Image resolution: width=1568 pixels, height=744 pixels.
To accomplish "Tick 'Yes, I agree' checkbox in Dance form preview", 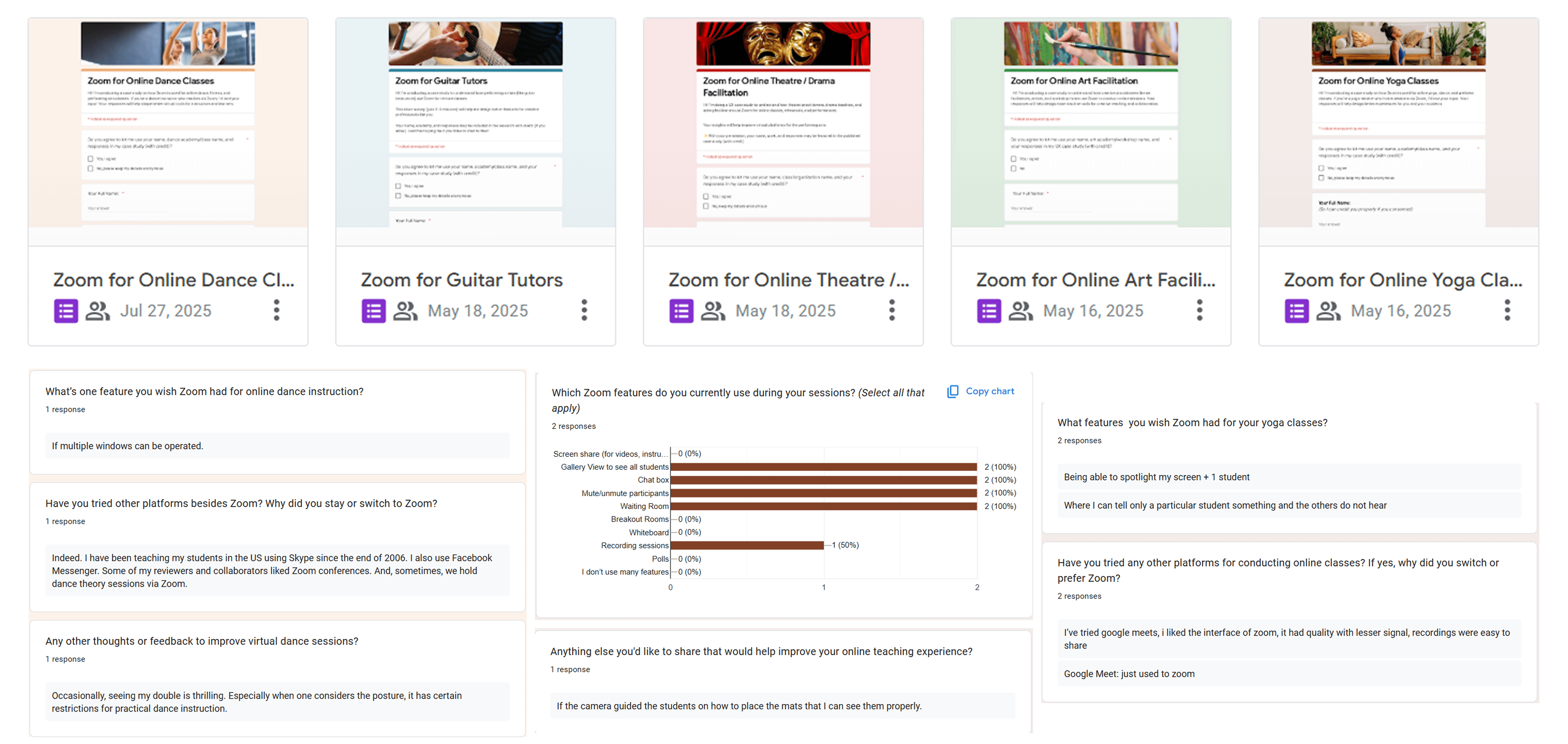I will pyautogui.click(x=91, y=159).
